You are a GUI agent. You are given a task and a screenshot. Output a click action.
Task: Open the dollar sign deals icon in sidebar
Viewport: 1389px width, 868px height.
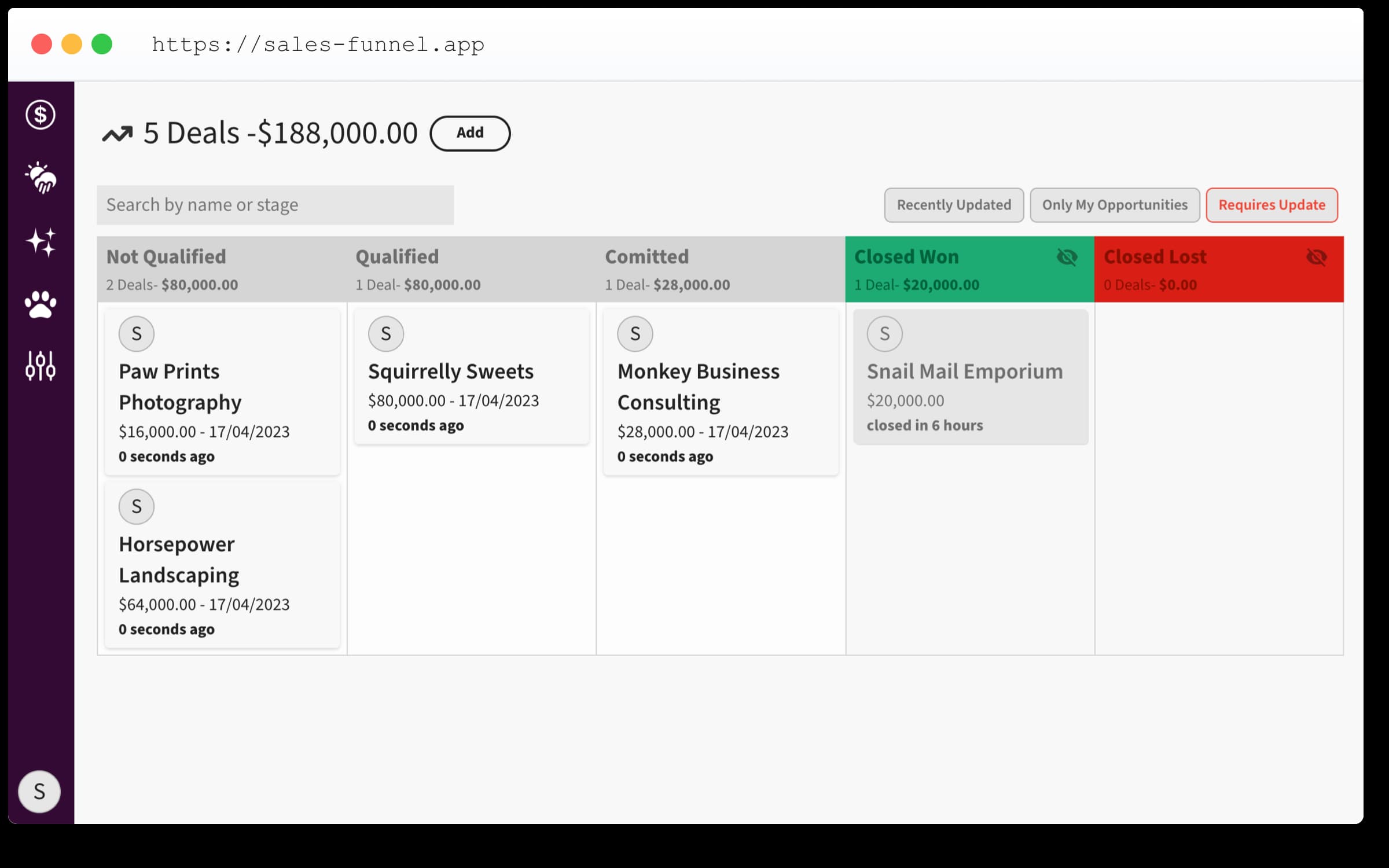coord(40,115)
